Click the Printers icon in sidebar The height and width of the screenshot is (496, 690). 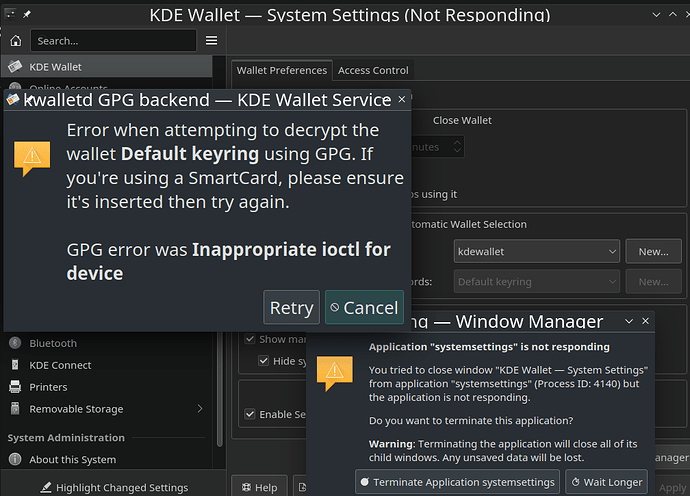[15, 387]
